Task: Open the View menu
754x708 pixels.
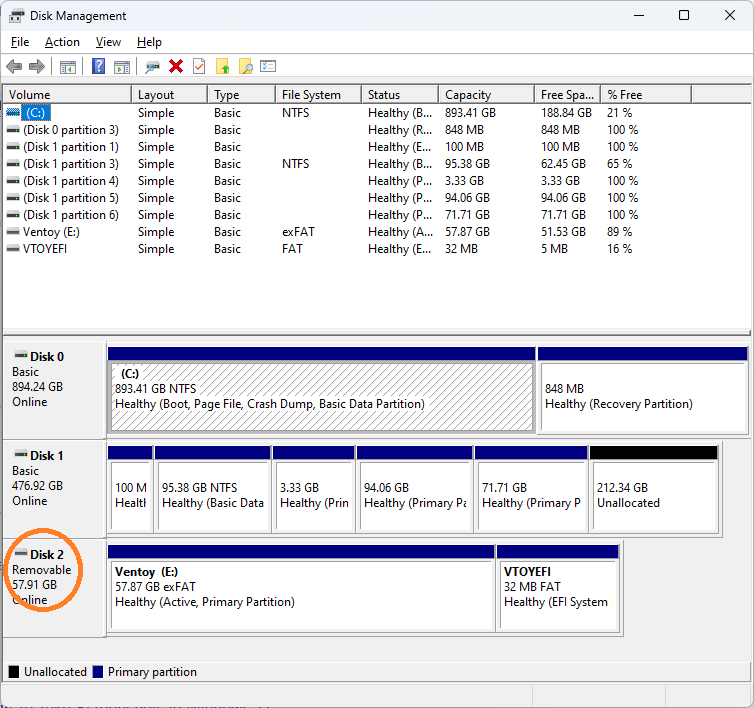Action: (108, 42)
